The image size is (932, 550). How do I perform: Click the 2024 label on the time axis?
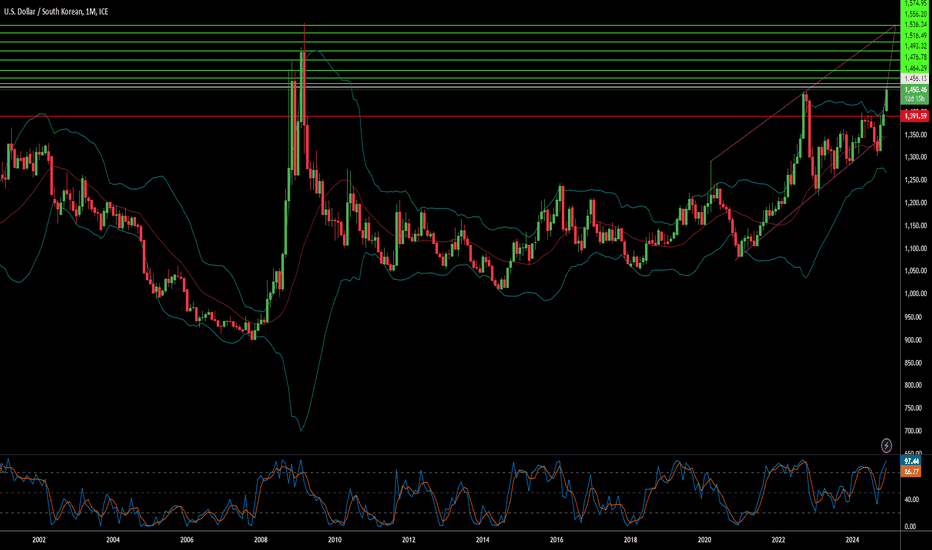pos(852,540)
